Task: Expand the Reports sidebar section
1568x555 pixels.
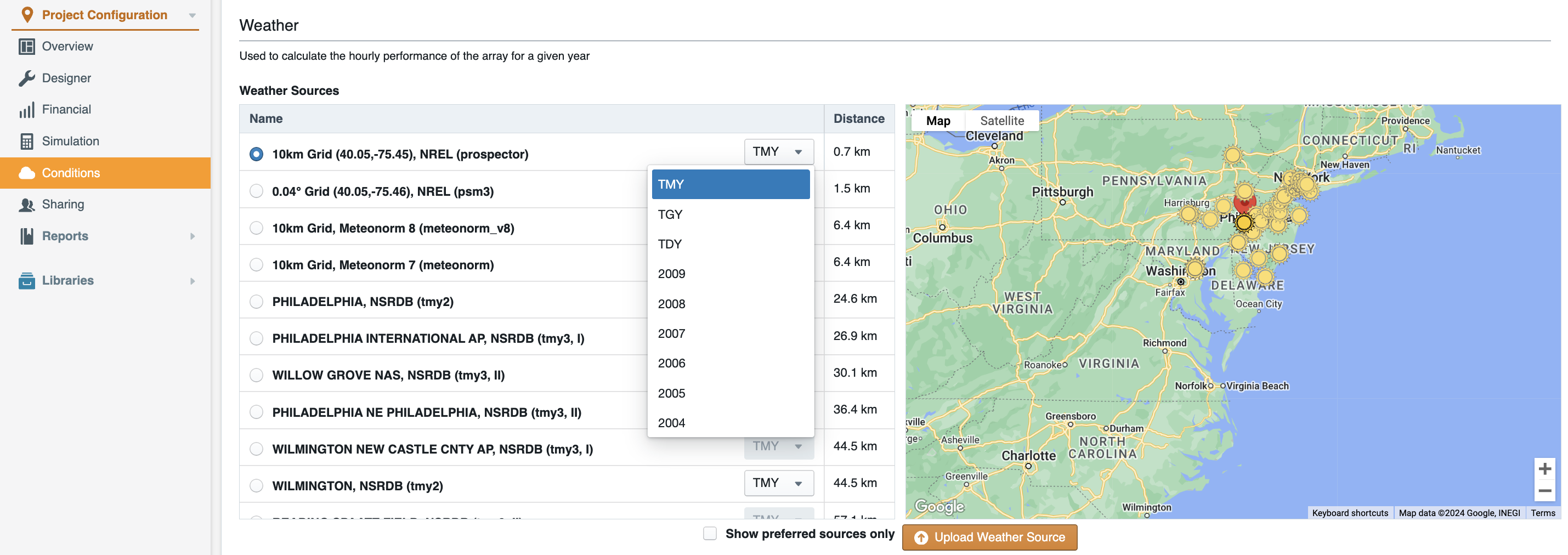Action: click(193, 236)
